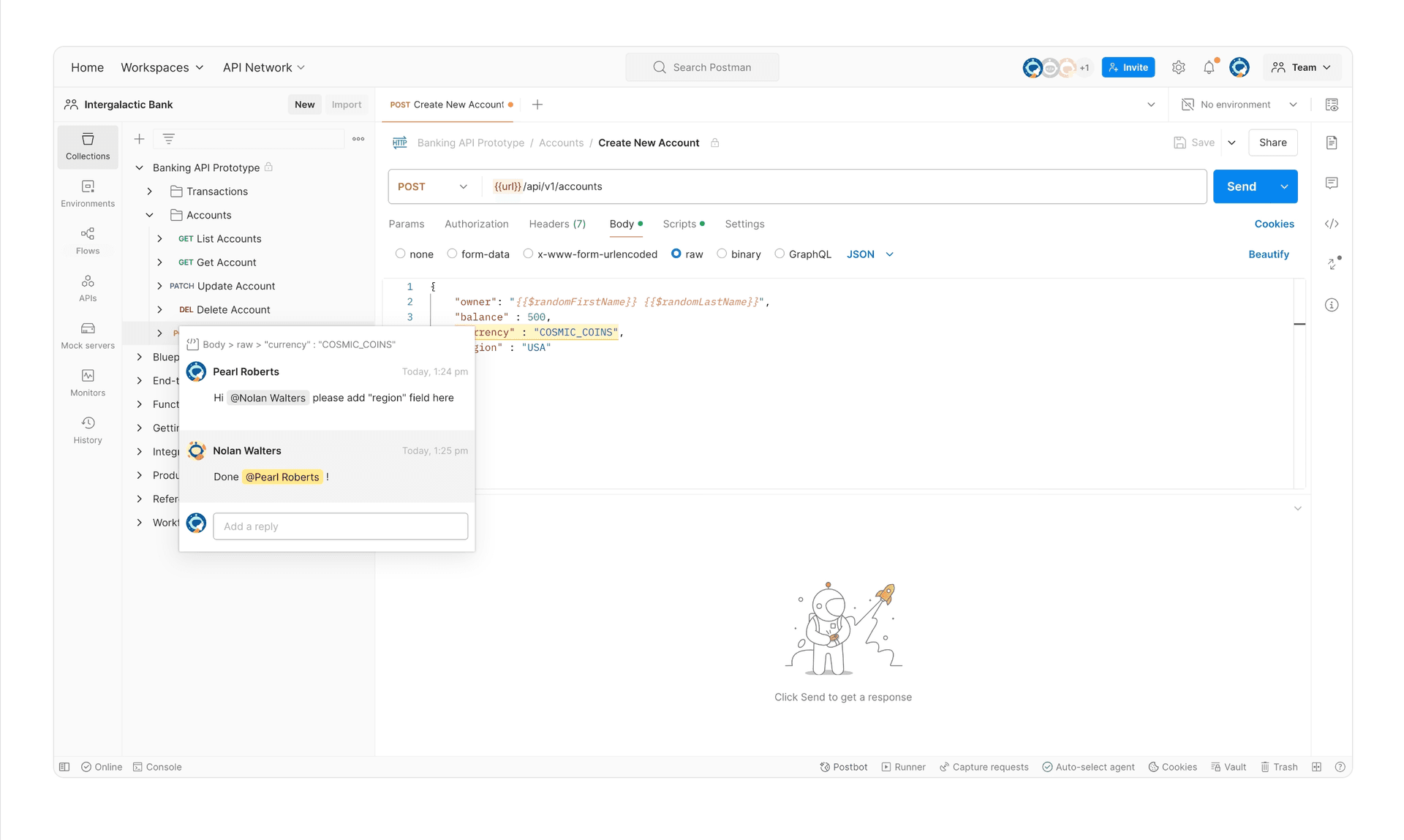Open a new request tab with plus
Viewport: 1404px width, 840px height.
(x=537, y=105)
